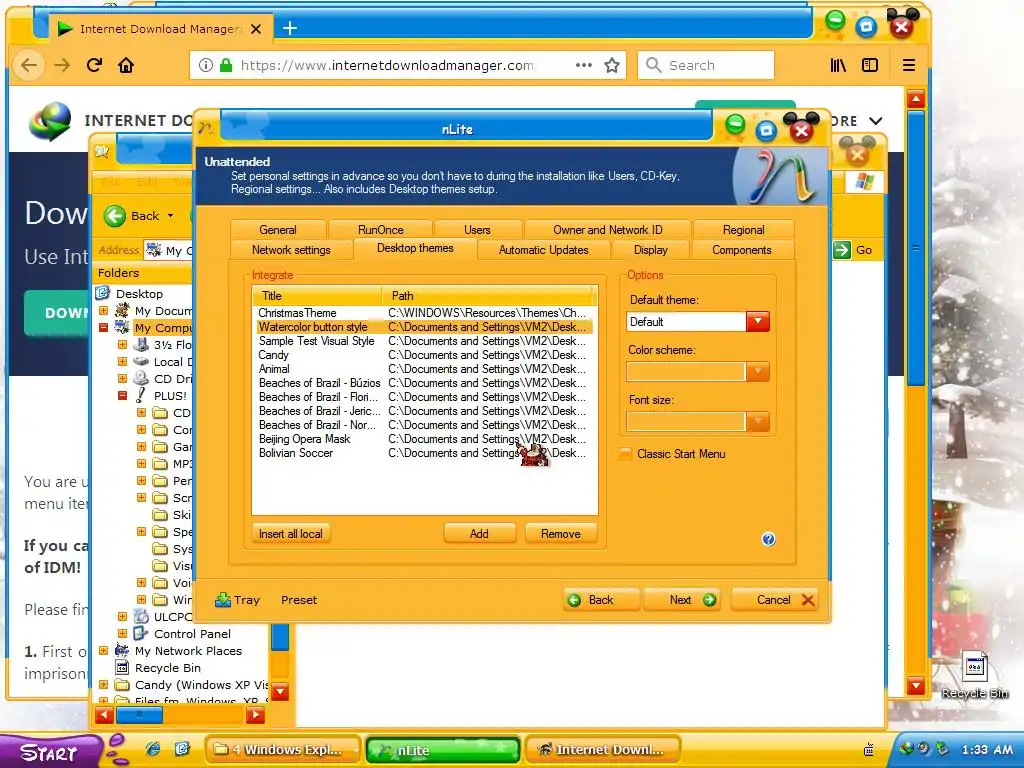Open the Explorer Back button dropdown arrow
Viewport: 1024px width, 768px height.
point(170,216)
